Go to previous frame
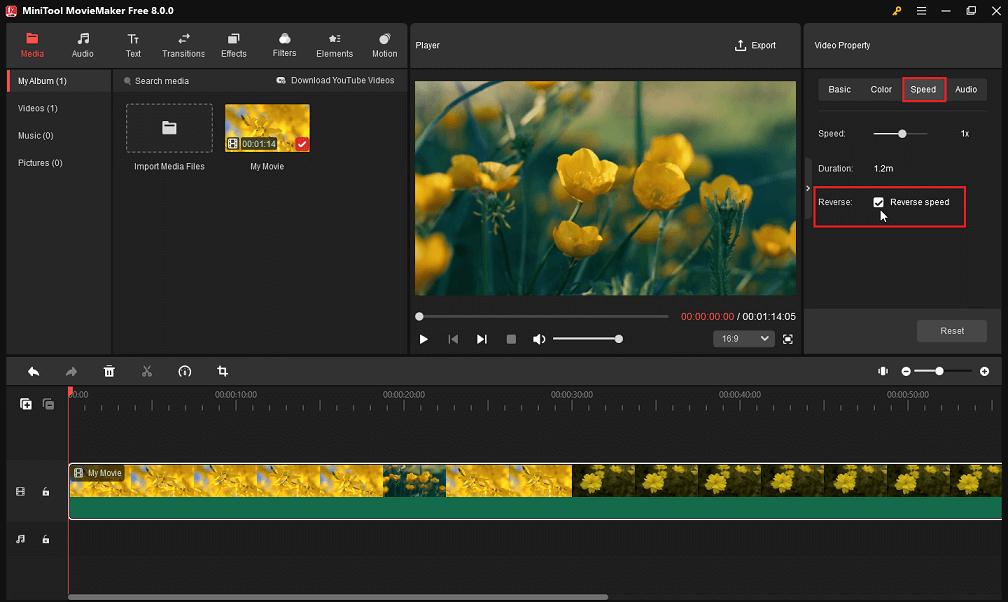Screen dimensions: 1008x602 tap(453, 339)
